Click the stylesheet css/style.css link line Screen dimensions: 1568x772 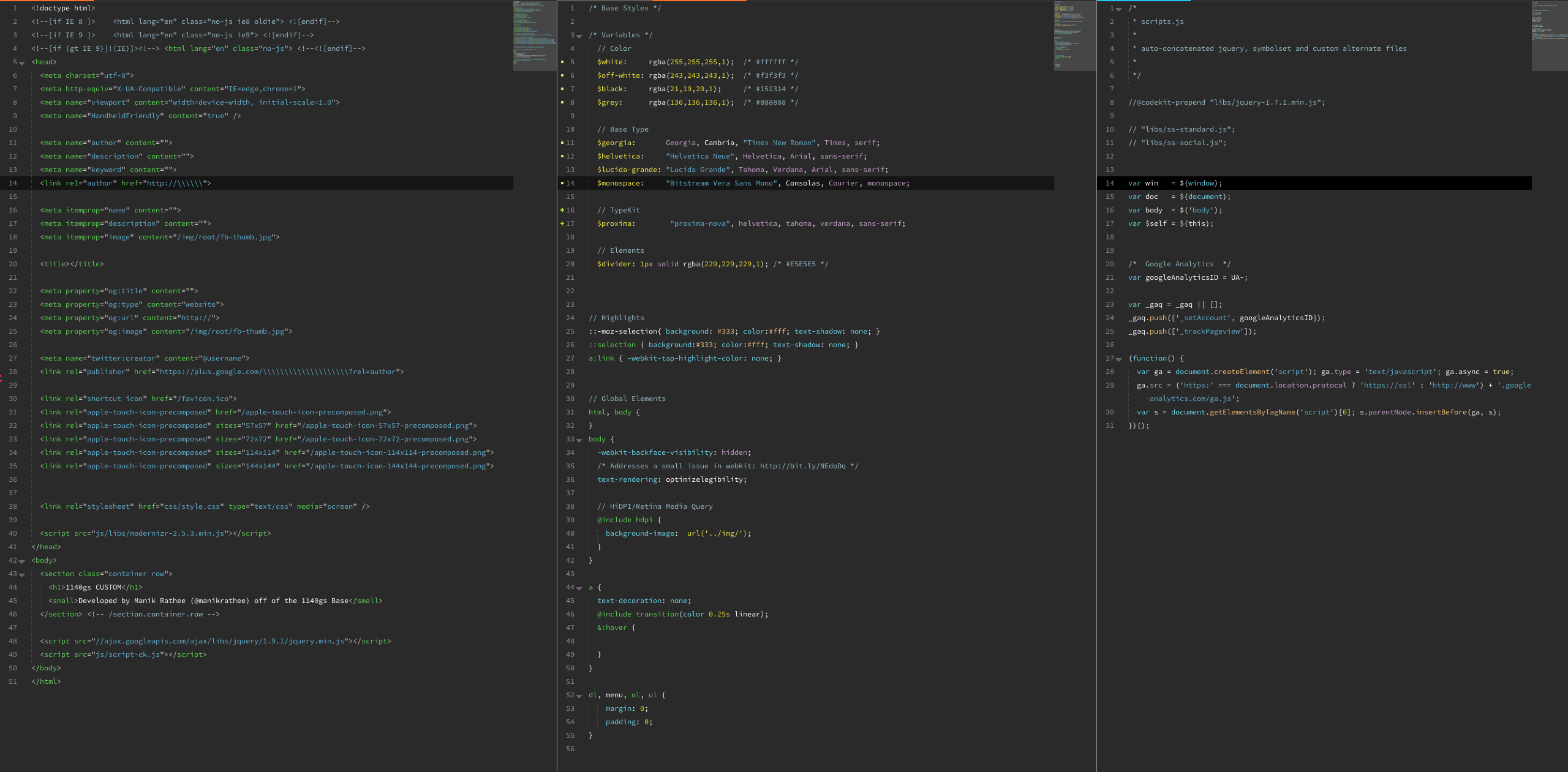point(205,506)
